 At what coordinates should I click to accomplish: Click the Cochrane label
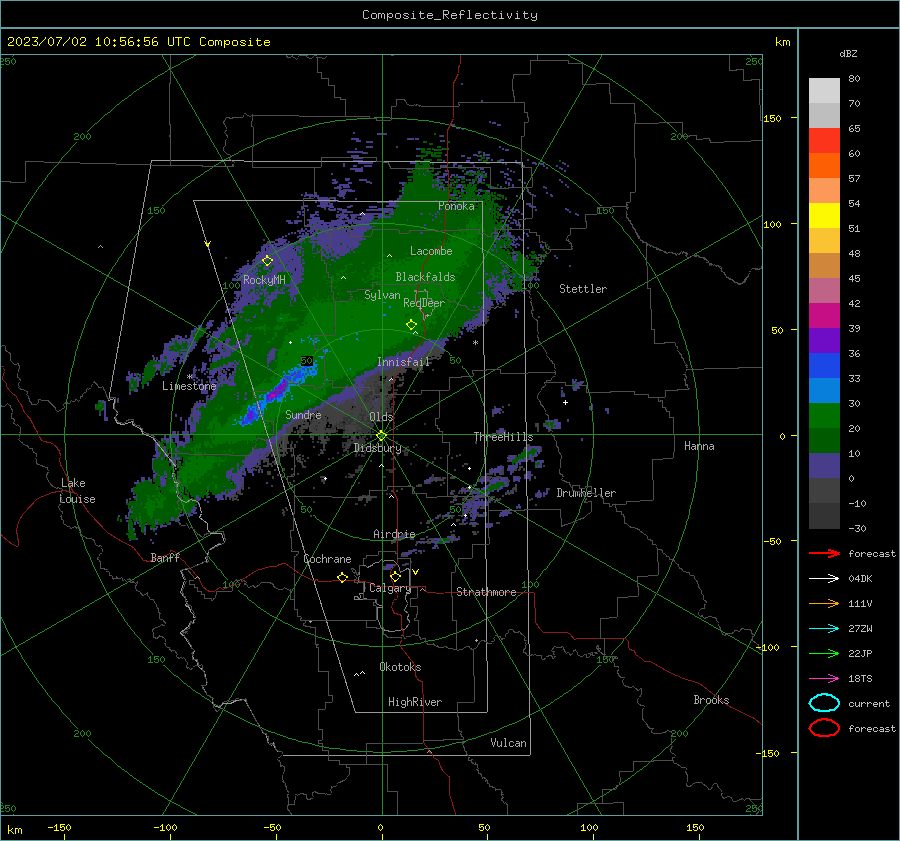[x=327, y=559]
